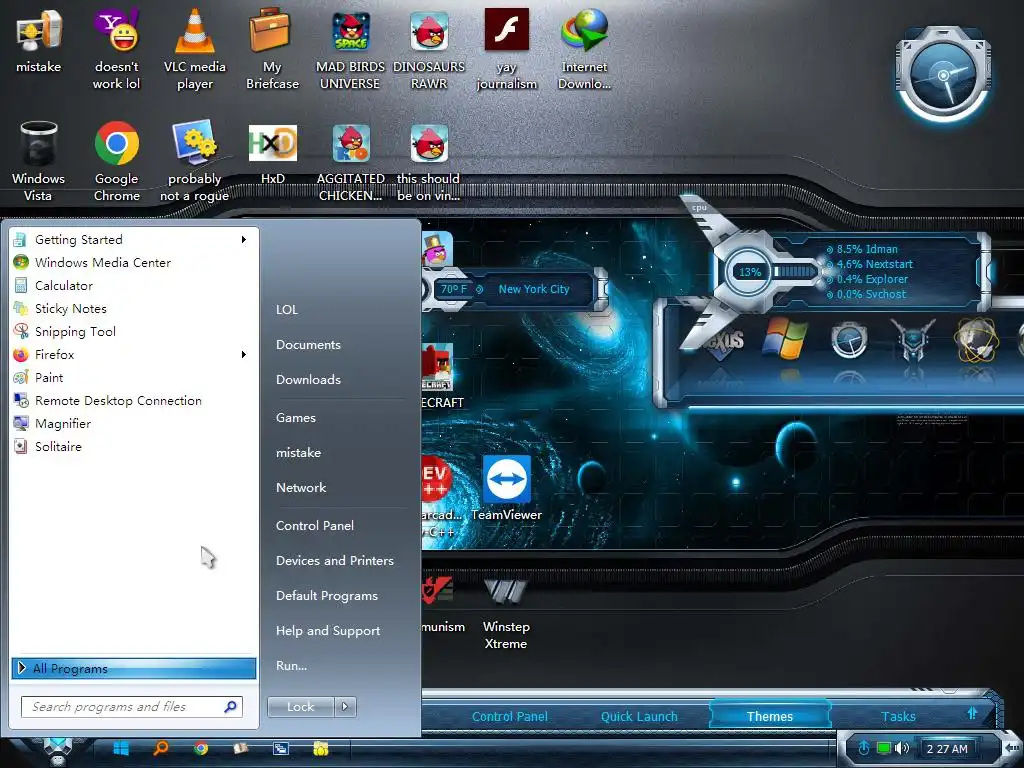
Task: Click the Lock button
Action: (x=300, y=707)
